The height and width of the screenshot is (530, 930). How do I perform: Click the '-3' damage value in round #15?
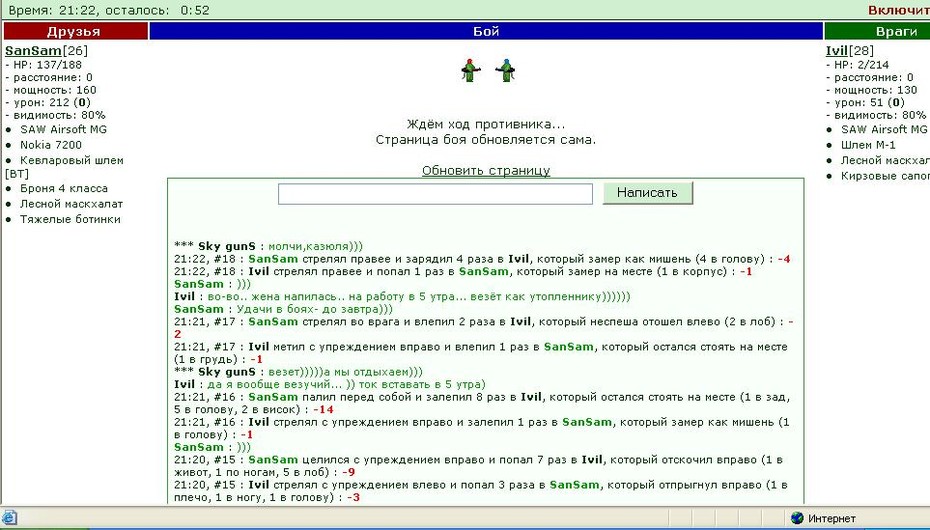[x=353, y=497]
